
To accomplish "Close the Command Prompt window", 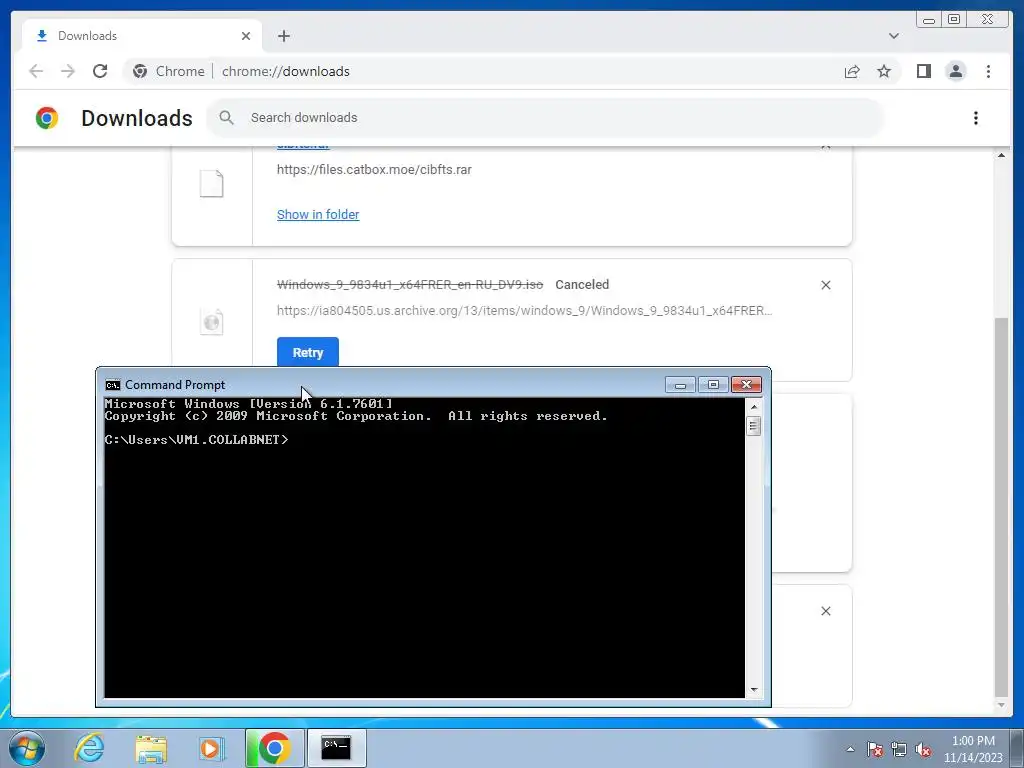I will 746,385.
